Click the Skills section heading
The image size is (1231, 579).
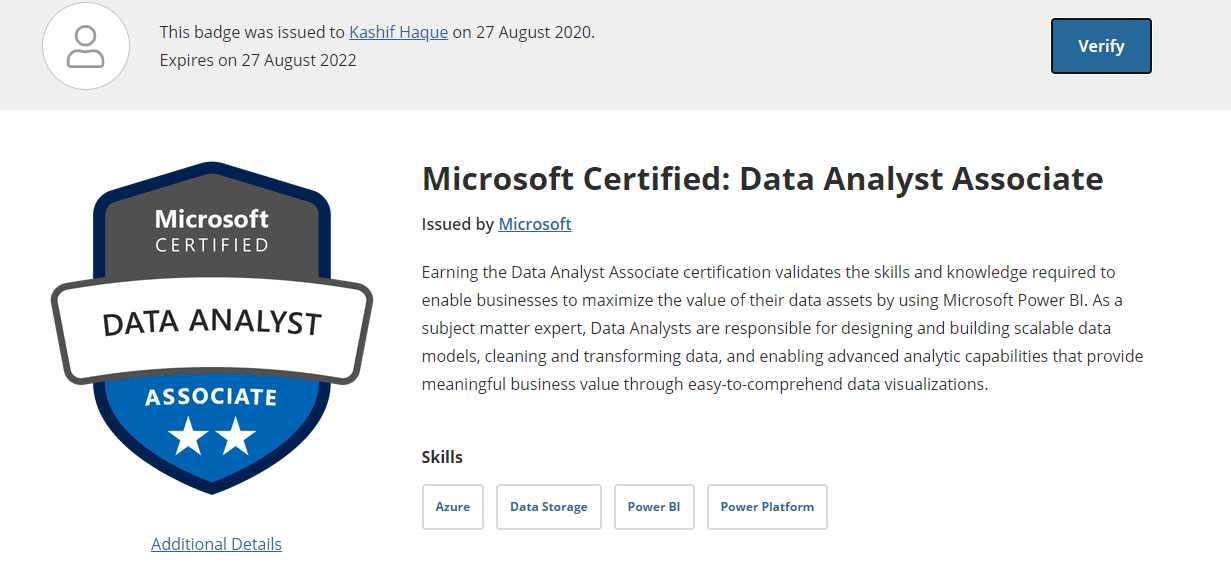click(x=442, y=457)
